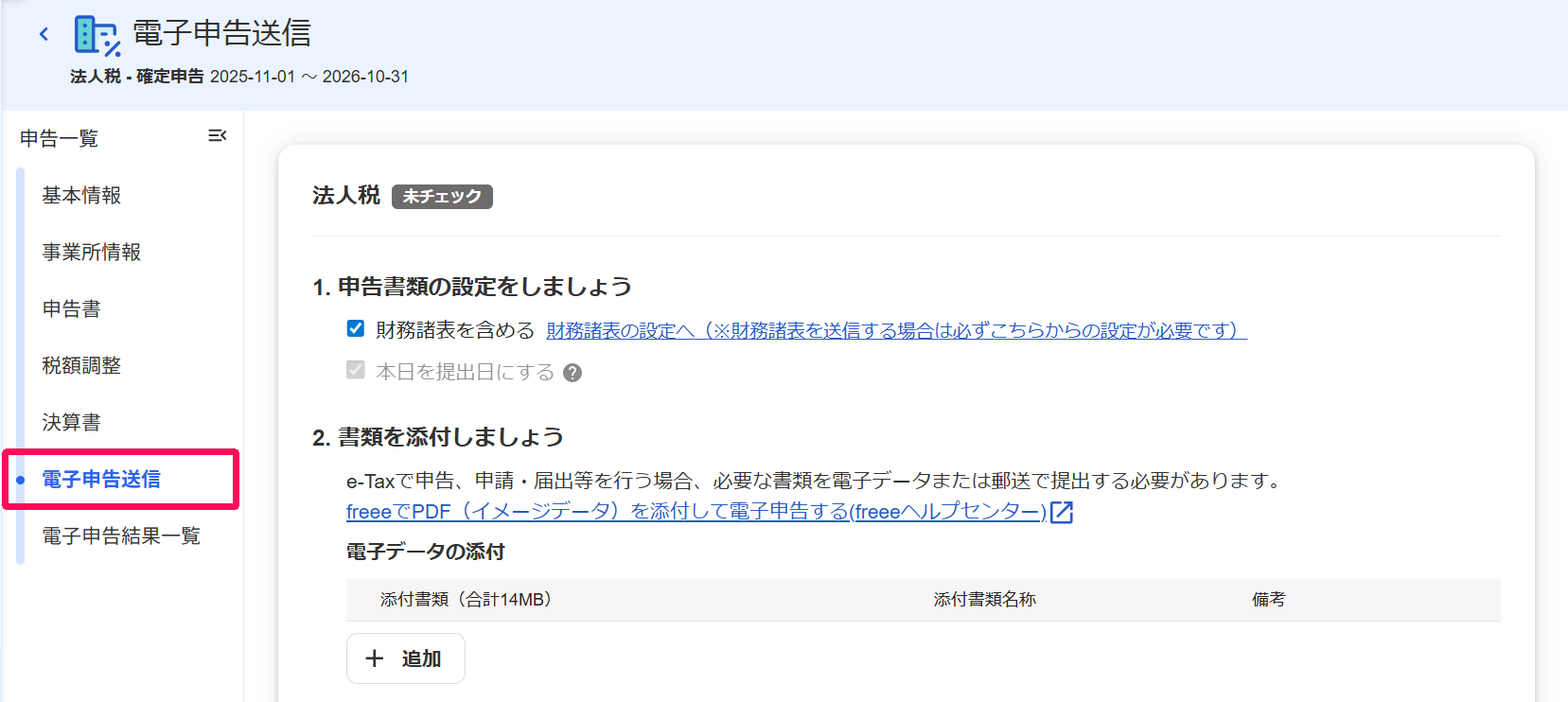Open the 財務諸表の設定へ link
1568x702 pixels.
(896, 330)
